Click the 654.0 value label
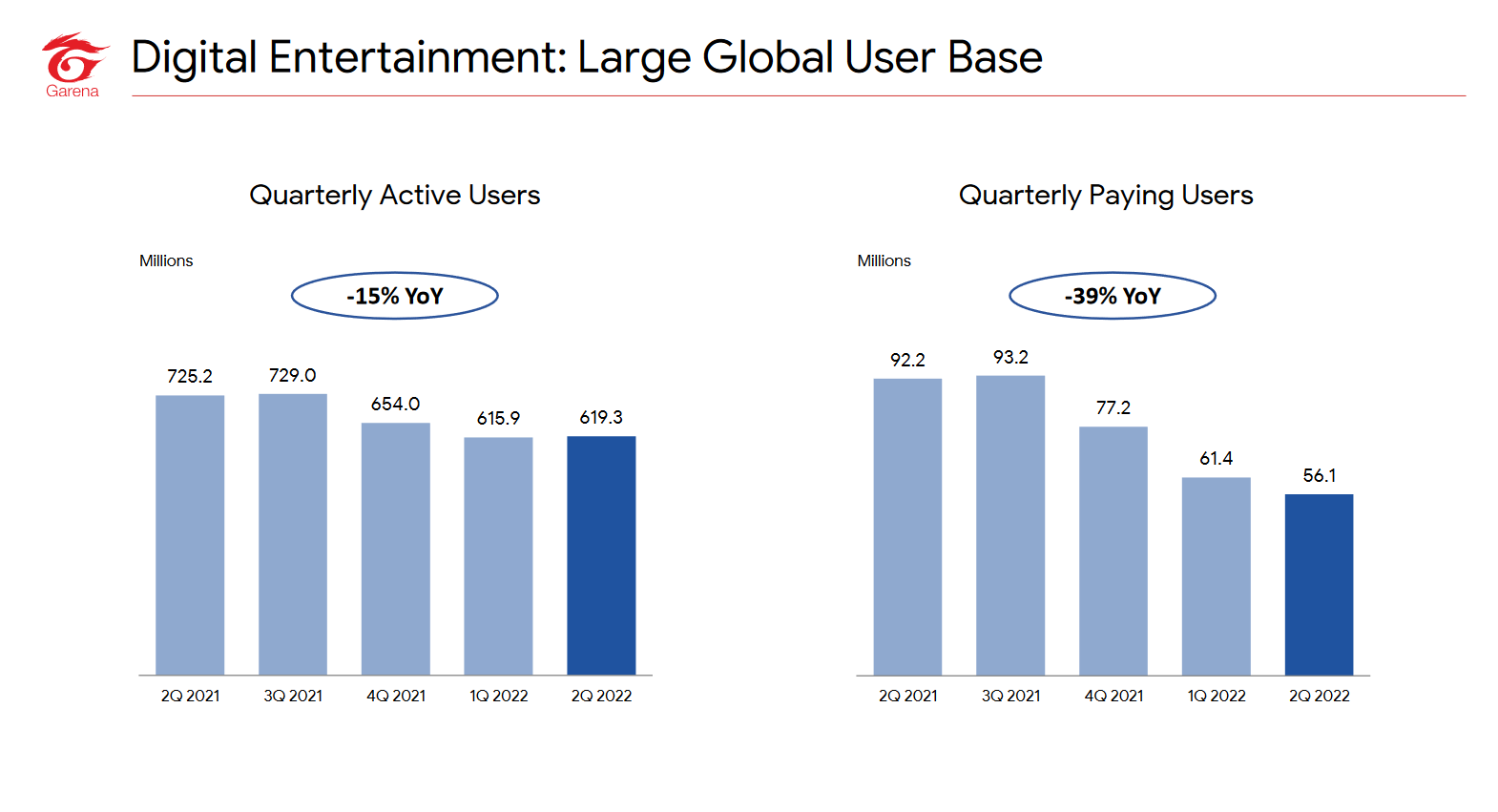Viewport: 1498px width, 812px height. coord(395,404)
